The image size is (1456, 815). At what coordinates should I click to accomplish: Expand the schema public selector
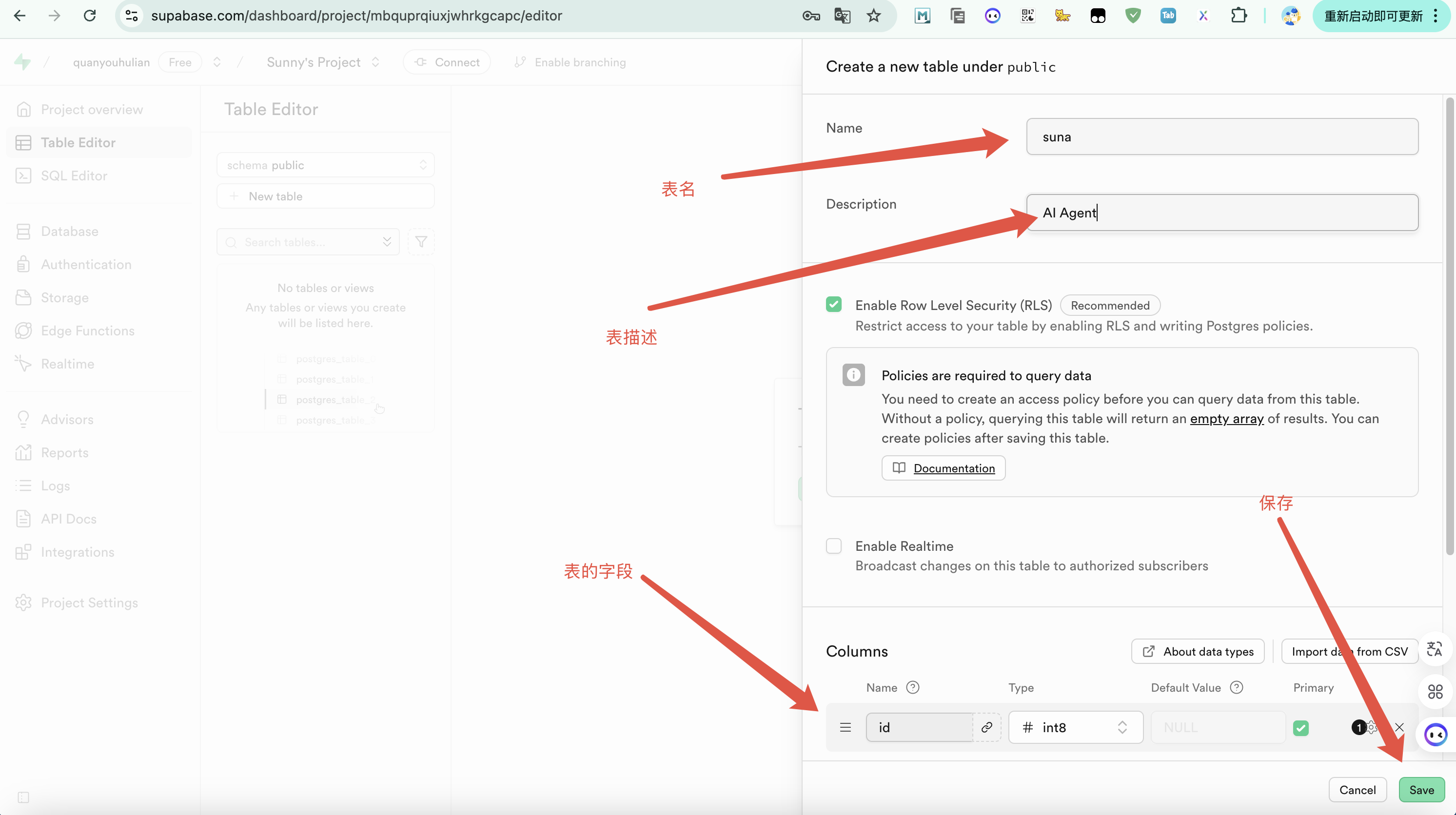pyautogui.click(x=325, y=165)
